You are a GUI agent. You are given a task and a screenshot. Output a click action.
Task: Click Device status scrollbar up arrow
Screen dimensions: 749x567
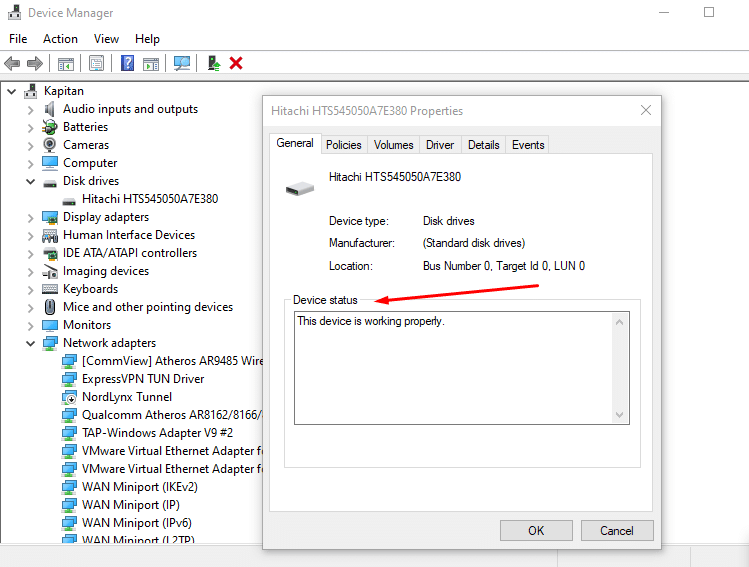[620, 322]
